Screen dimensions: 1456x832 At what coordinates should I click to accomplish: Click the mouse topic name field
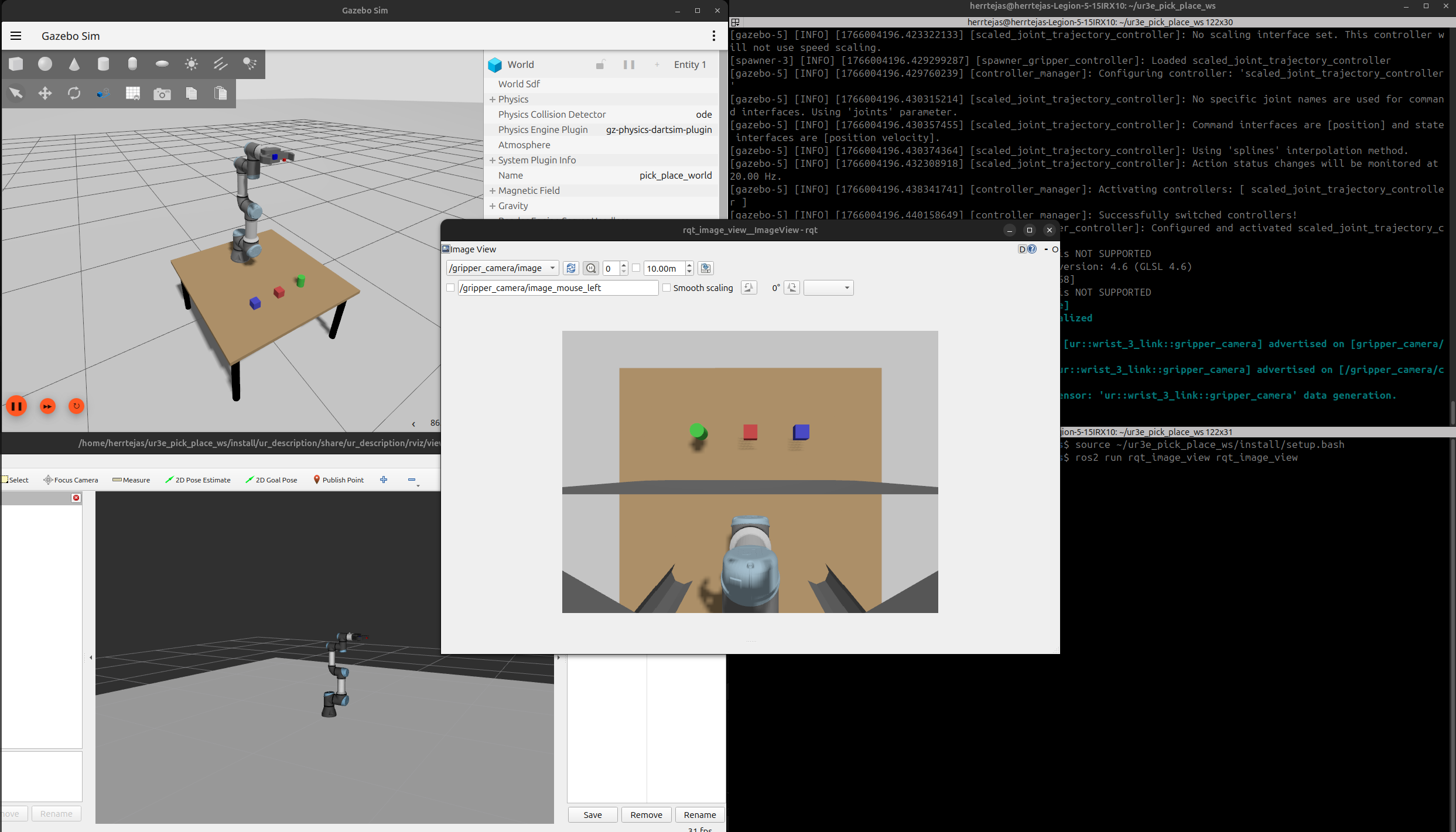tap(558, 287)
